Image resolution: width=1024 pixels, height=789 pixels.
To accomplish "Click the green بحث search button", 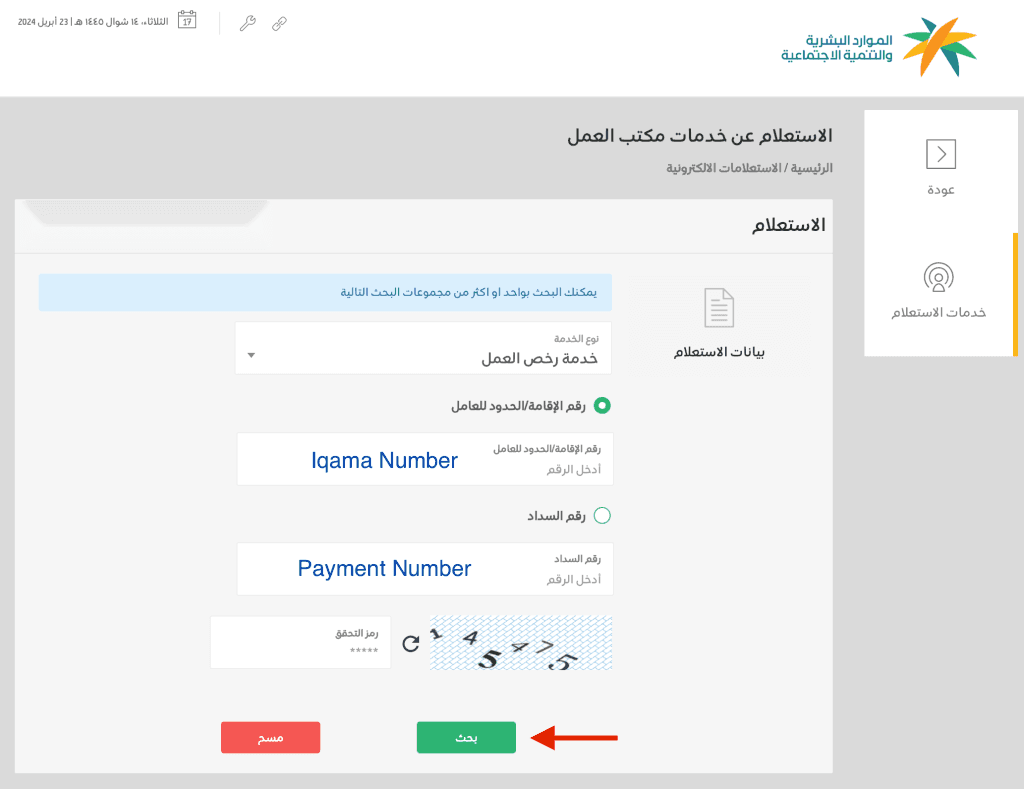I will 466,737.
